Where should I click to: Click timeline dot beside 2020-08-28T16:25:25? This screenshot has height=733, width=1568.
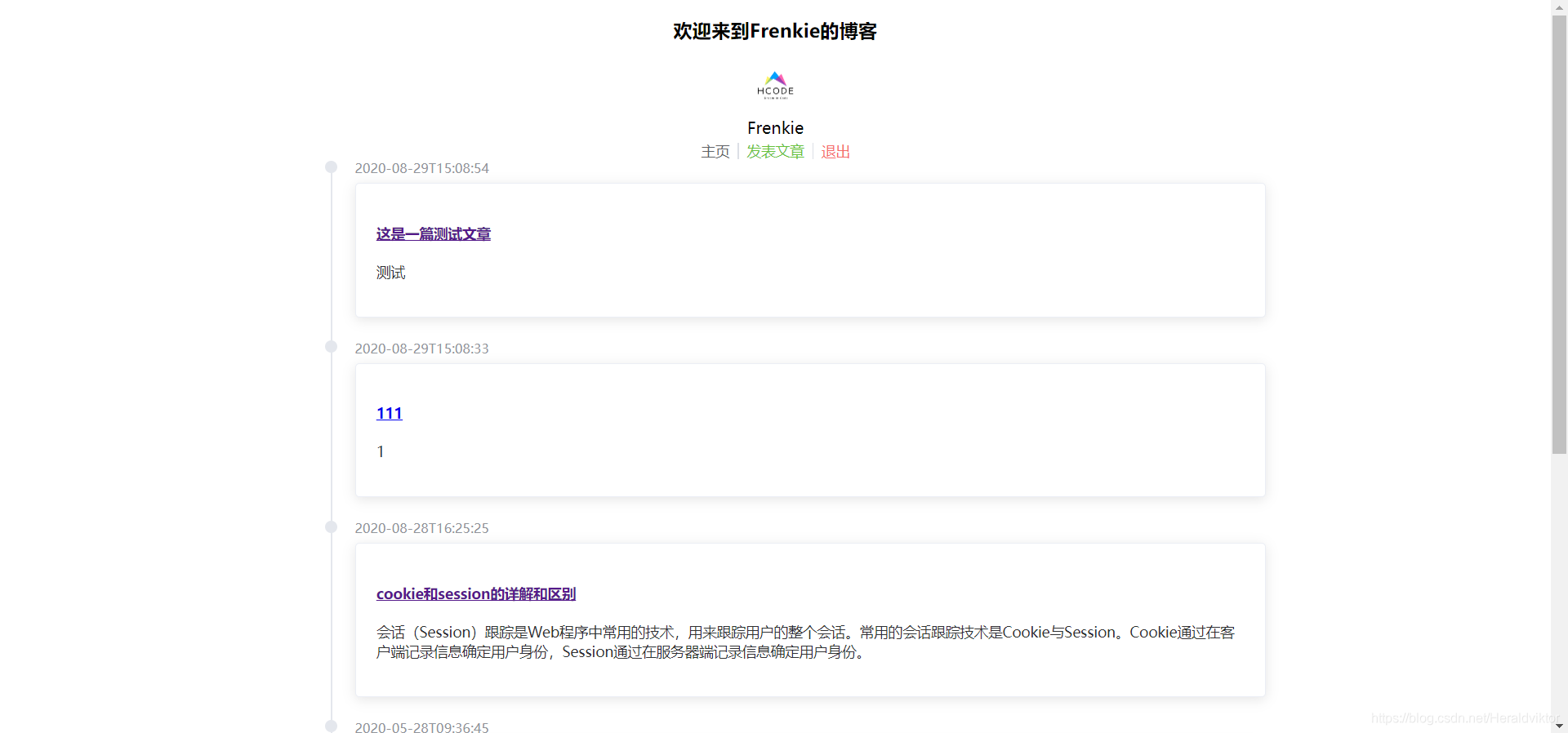tap(331, 527)
